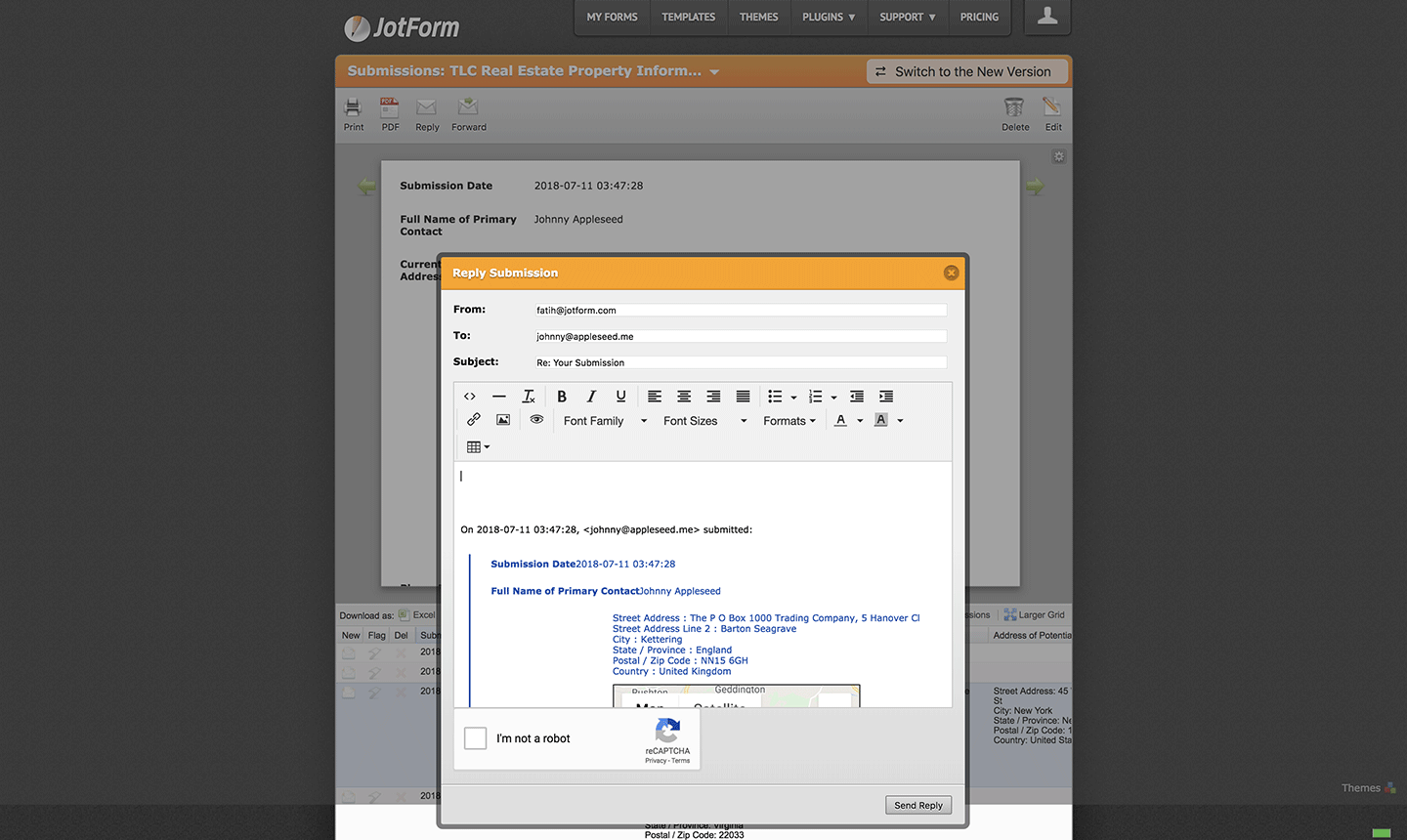This screenshot has height=840, width=1407.
Task: Insert a bullet list
Action: (x=775, y=397)
